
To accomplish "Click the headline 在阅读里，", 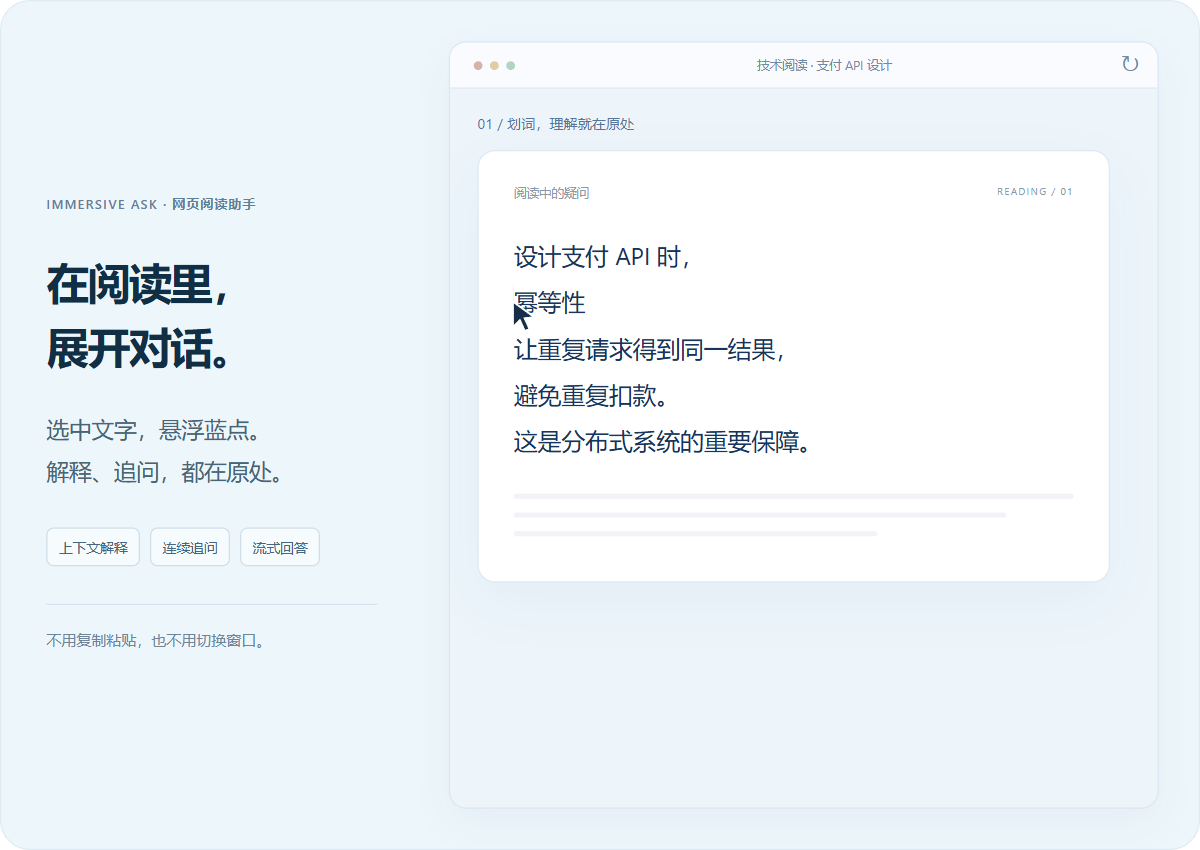I will click(x=139, y=287).
